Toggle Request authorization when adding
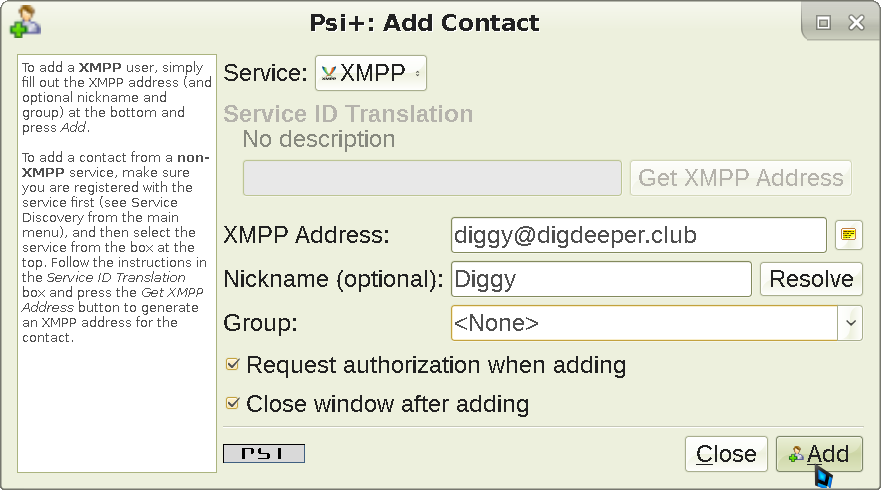Screen dimensions: 881x490 coord(233,366)
